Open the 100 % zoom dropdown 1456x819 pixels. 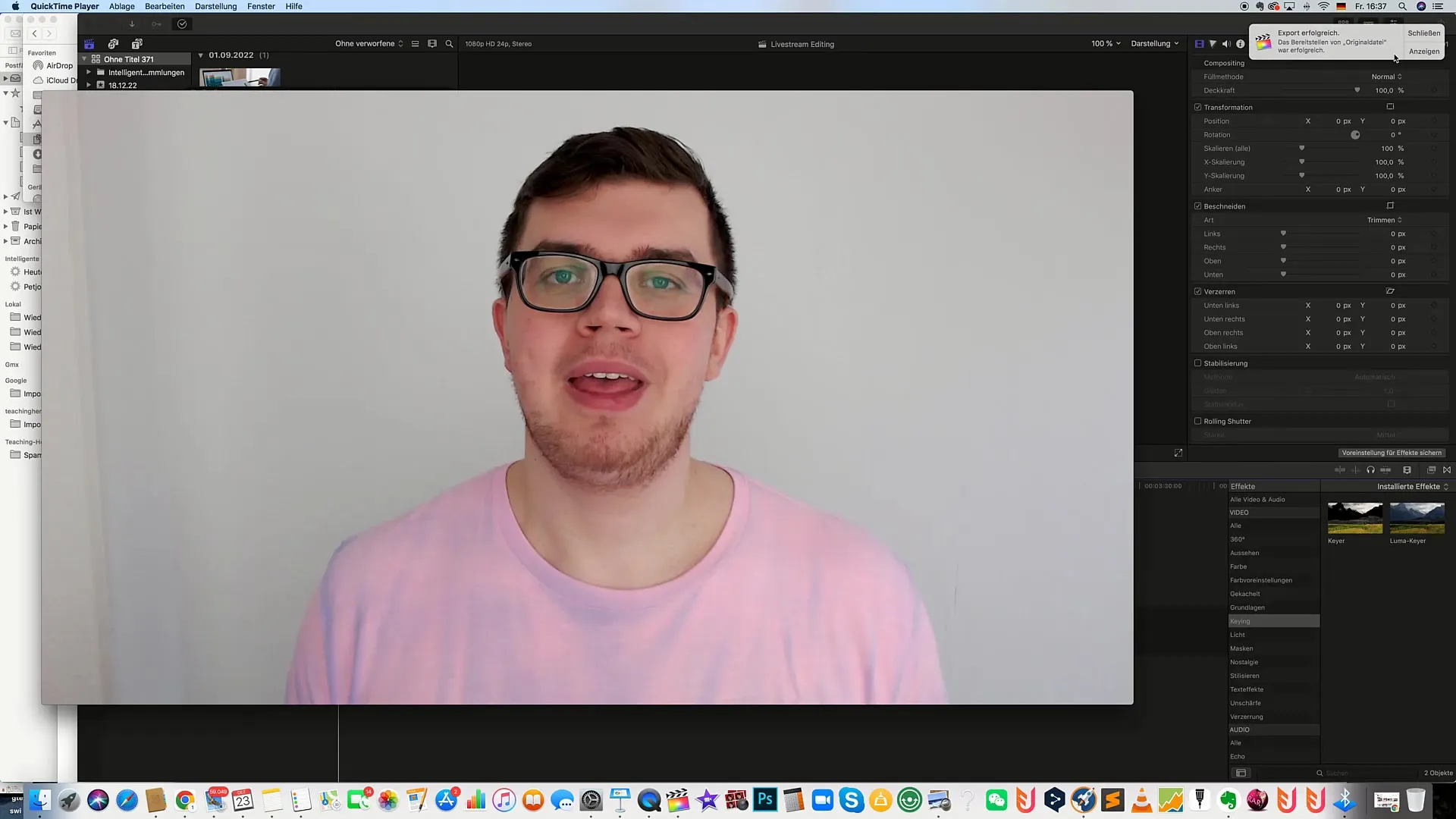tap(1106, 44)
